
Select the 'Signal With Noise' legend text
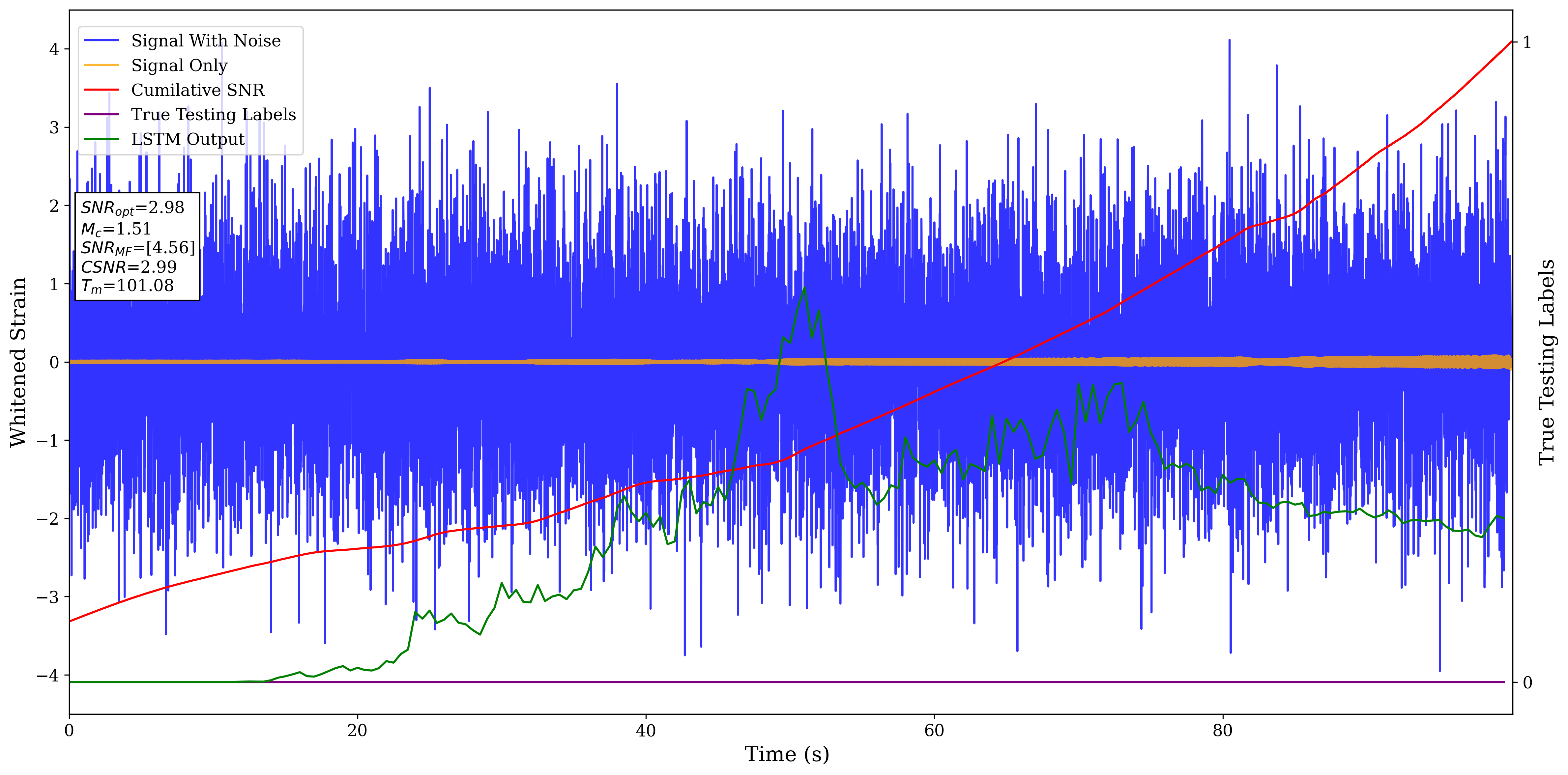point(206,41)
